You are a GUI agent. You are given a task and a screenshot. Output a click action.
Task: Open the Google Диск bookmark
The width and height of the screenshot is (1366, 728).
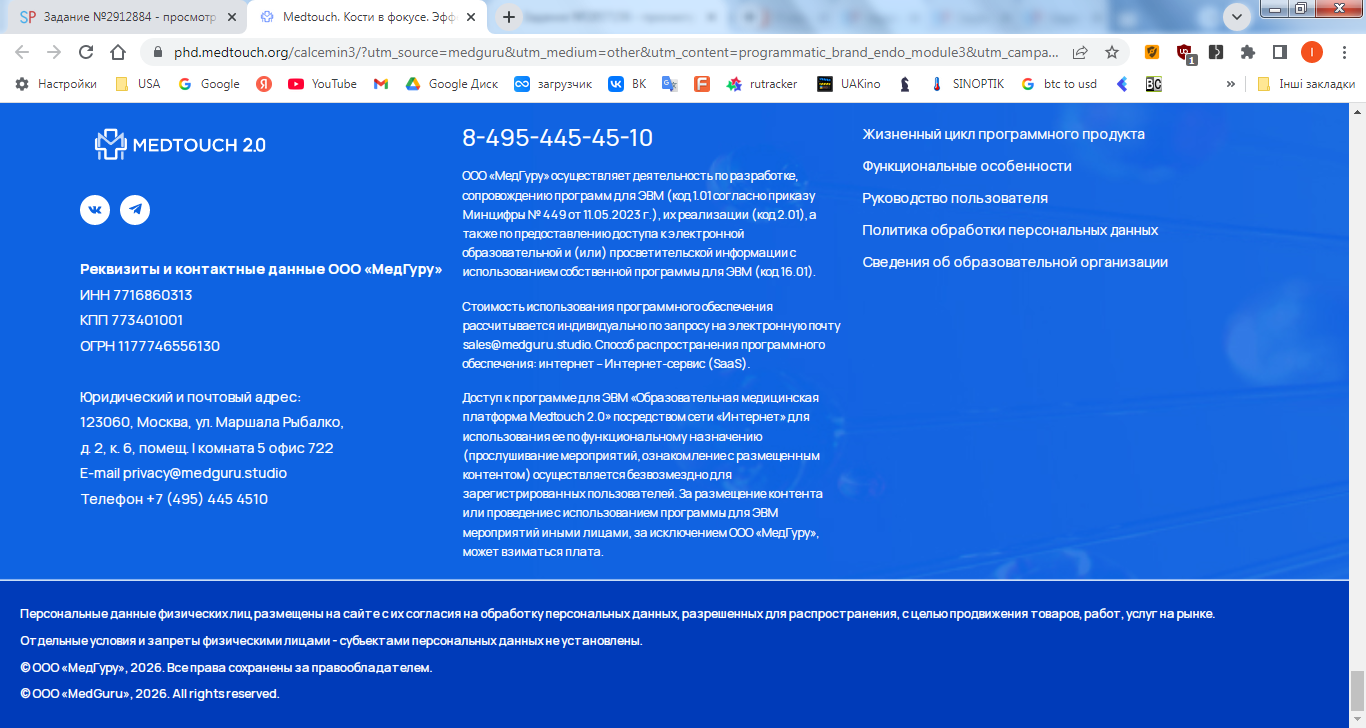pyautogui.click(x=452, y=84)
